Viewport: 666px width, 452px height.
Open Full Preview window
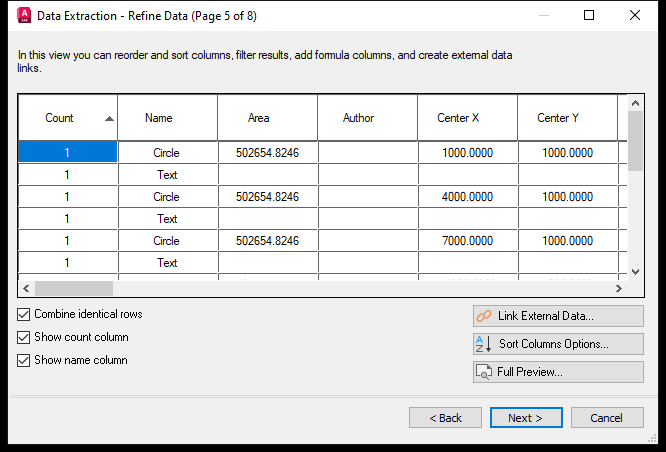tap(558, 372)
